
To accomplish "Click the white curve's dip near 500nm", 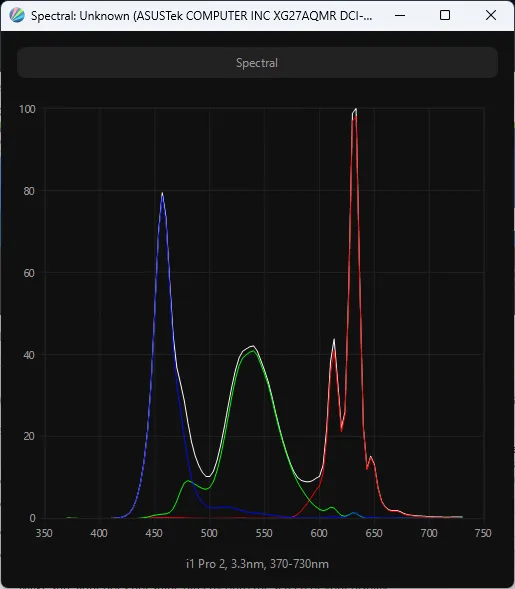I will [208, 477].
